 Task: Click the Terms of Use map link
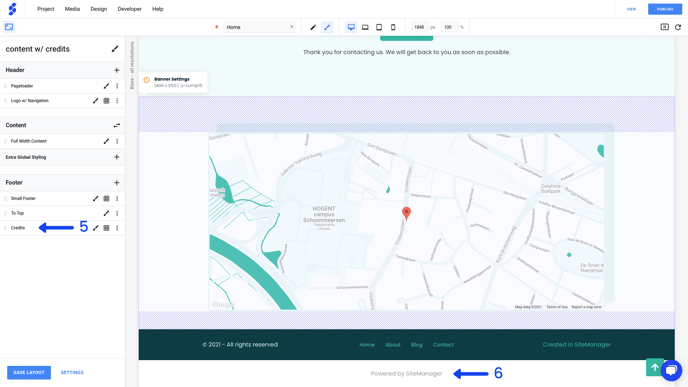click(x=557, y=307)
